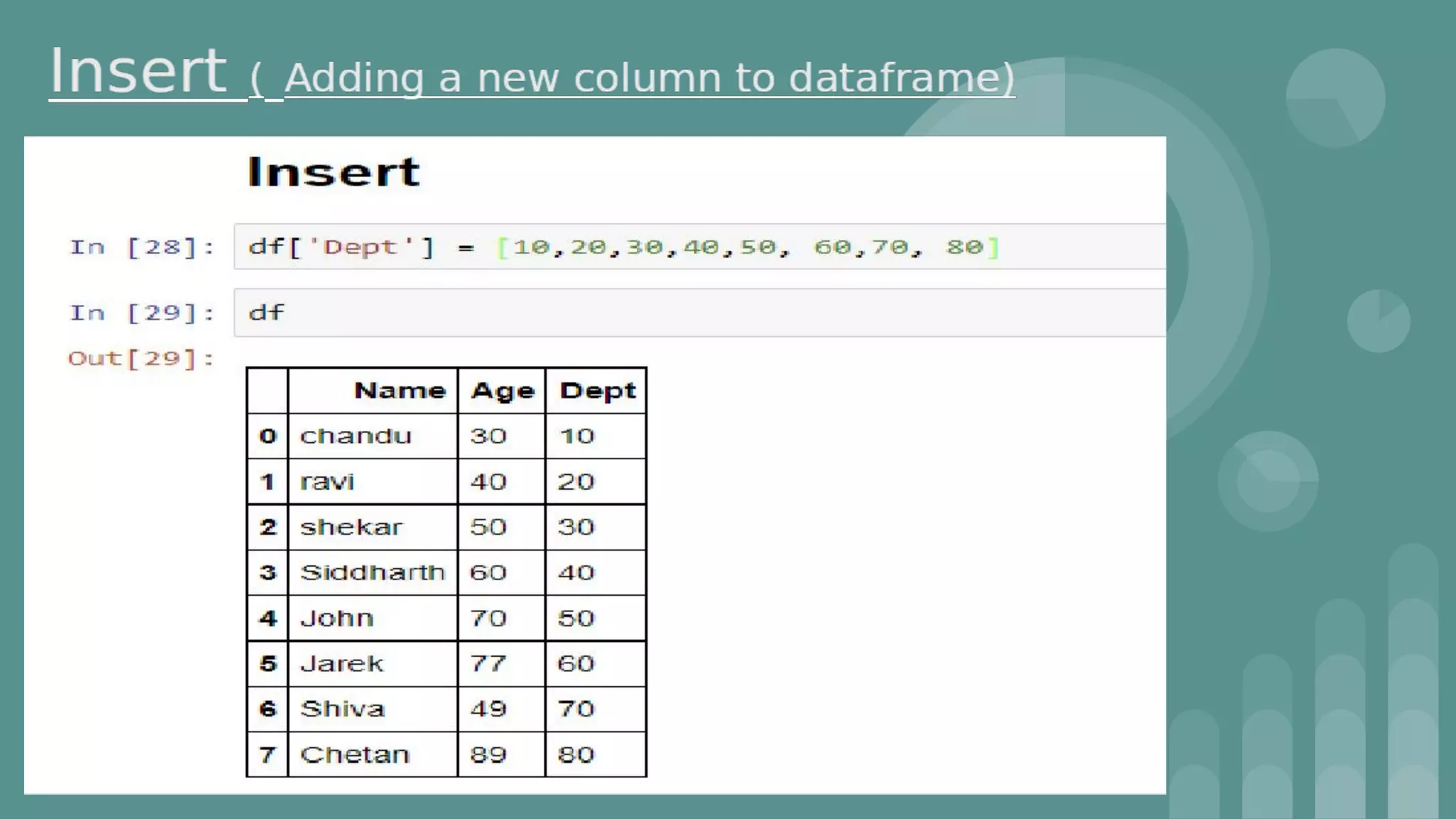Click the Age value 77 for Jarek
Viewport: 1456px width, 819px height.
[x=488, y=663]
